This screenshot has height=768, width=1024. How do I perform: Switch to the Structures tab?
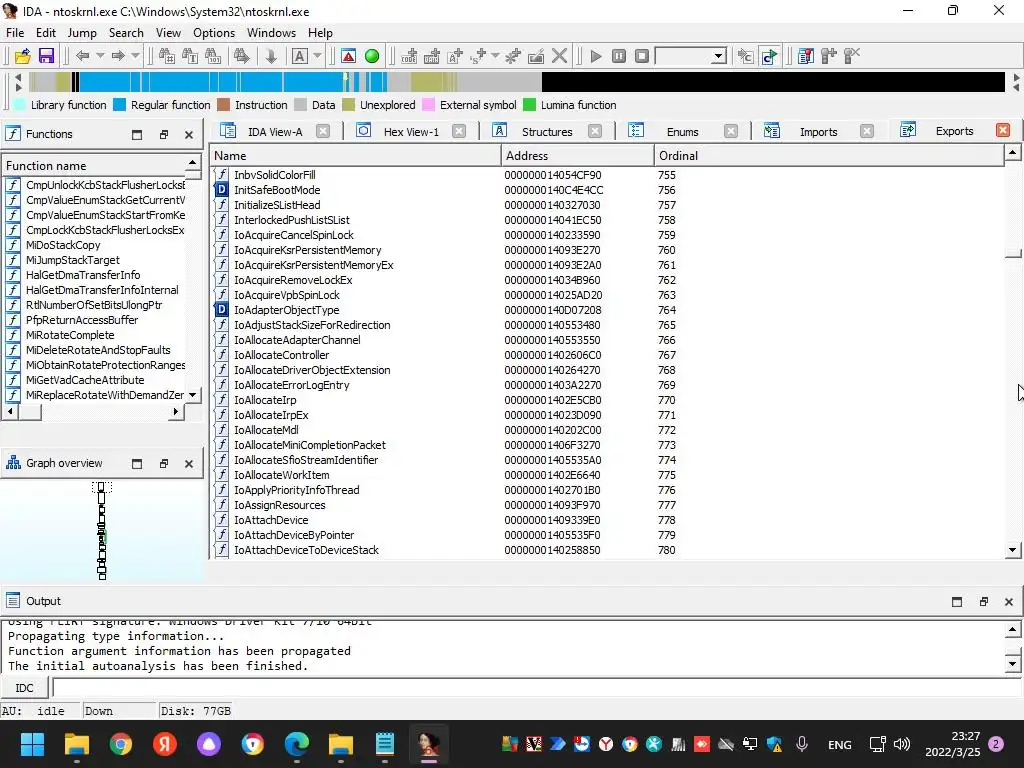[547, 132]
